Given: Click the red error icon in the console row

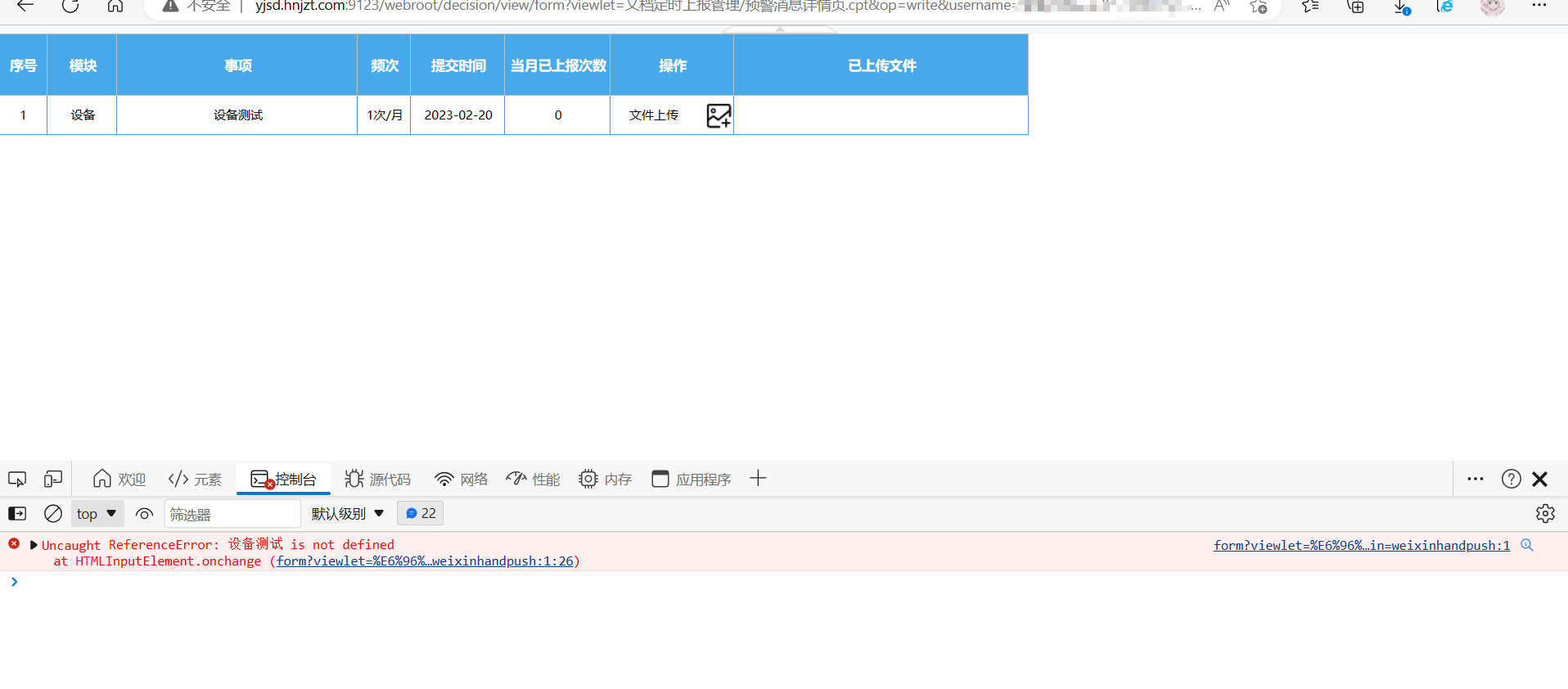Looking at the screenshot, I should point(14,543).
